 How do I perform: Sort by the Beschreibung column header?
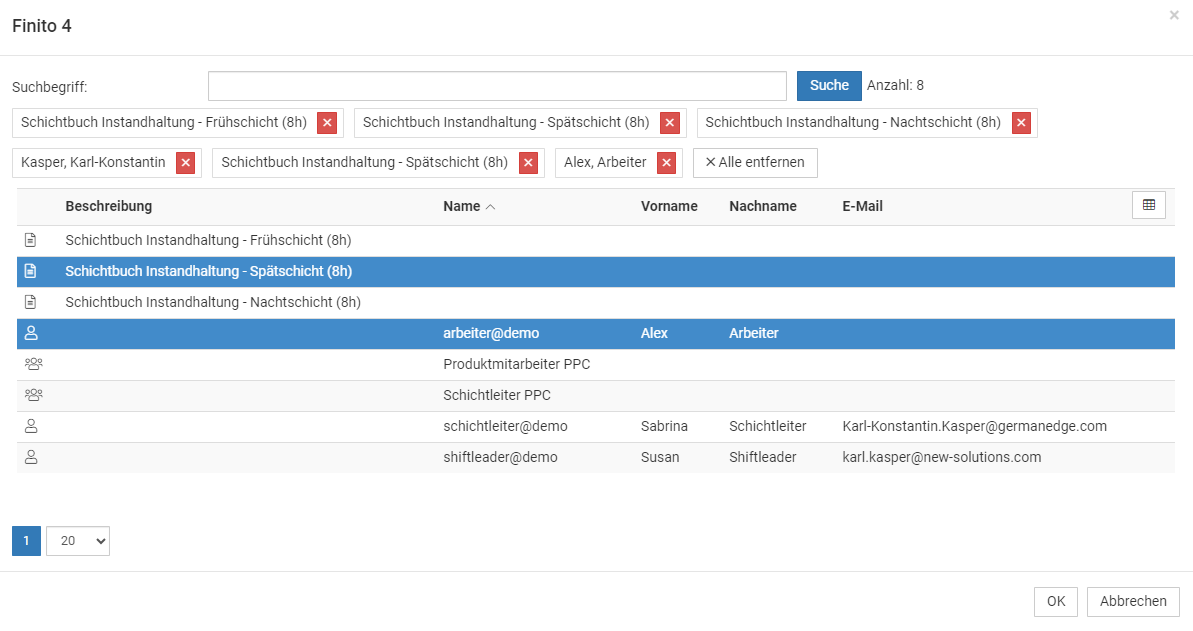point(108,206)
